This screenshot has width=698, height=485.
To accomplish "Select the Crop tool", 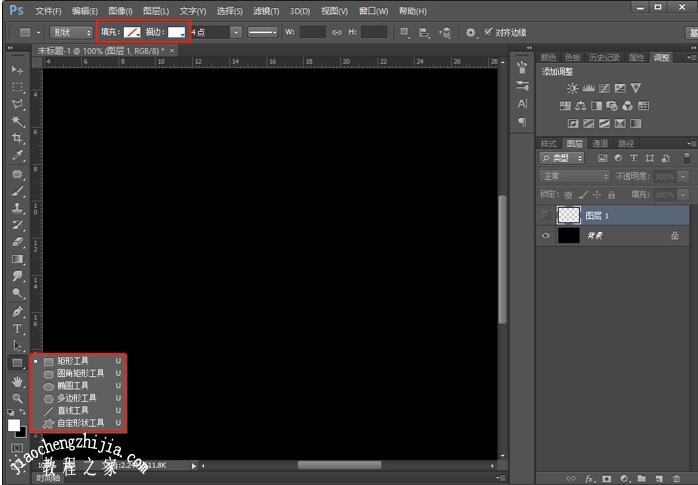I will tap(17, 138).
